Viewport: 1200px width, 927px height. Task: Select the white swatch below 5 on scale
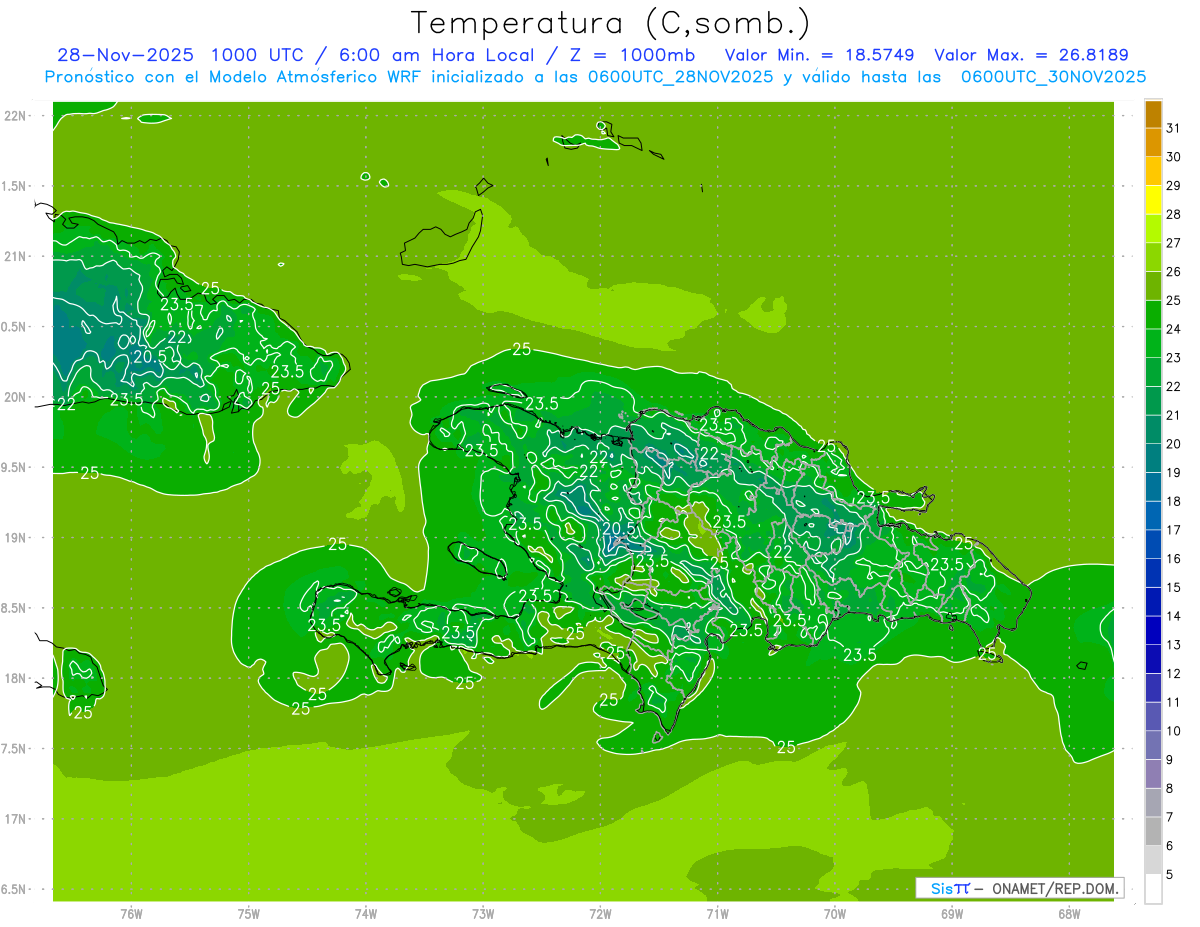(x=1153, y=889)
